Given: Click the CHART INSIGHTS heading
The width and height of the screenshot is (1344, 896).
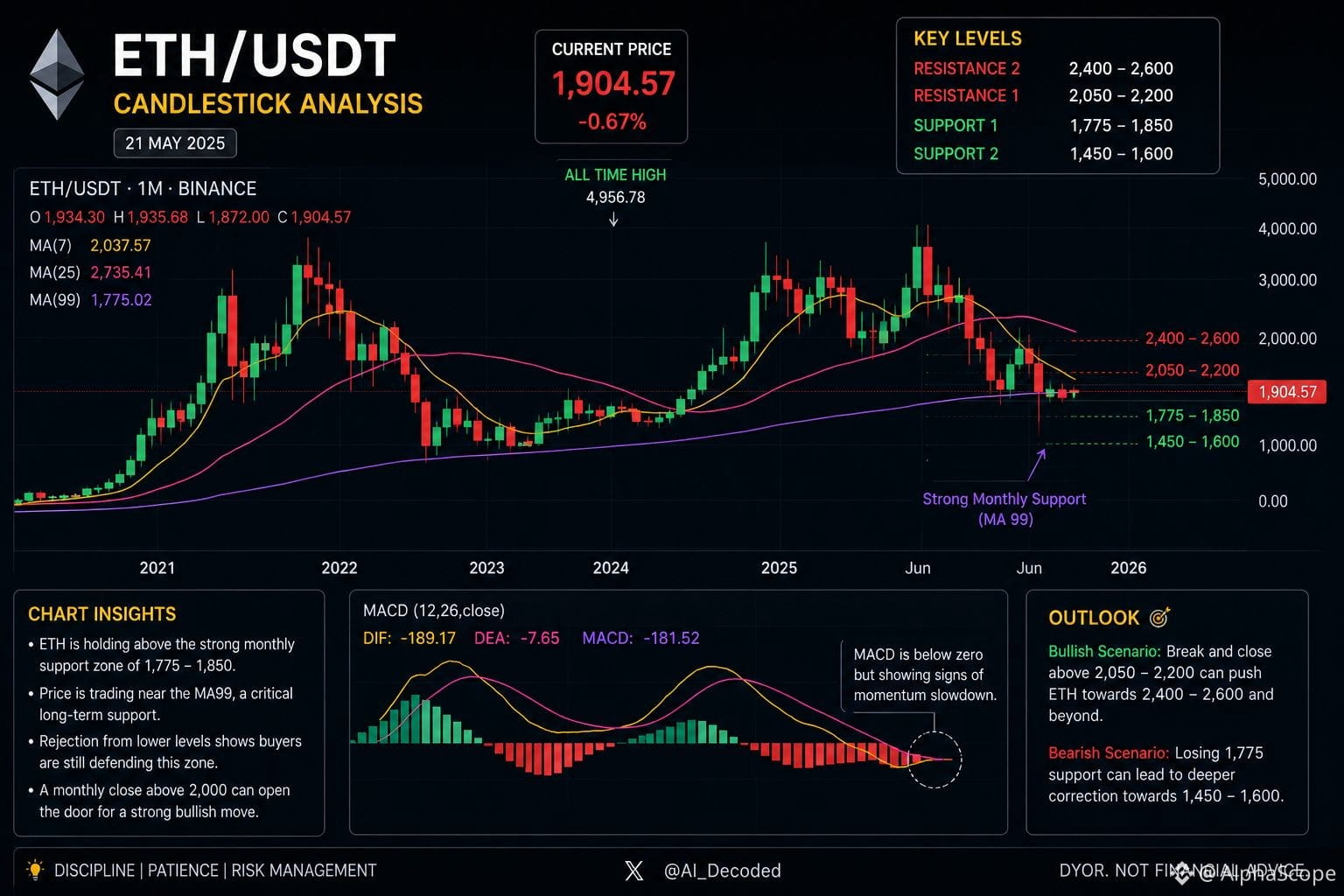Looking at the screenshot, I should pos(101,614).
